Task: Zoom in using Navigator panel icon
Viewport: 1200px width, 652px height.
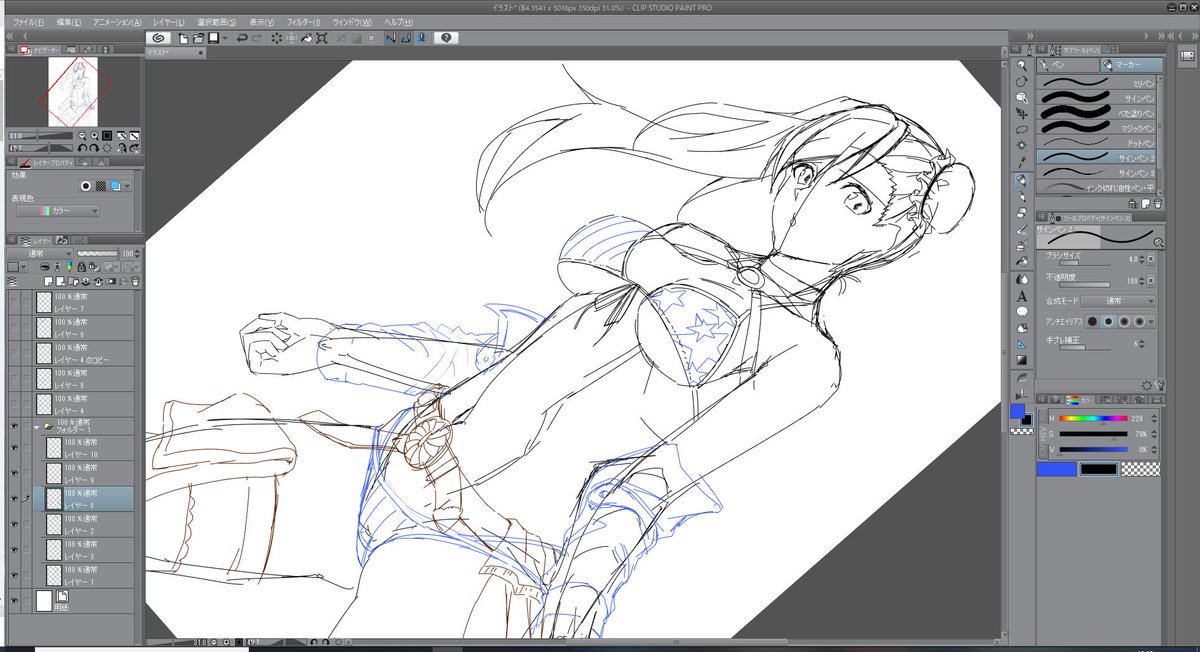Action: (96, 135)
